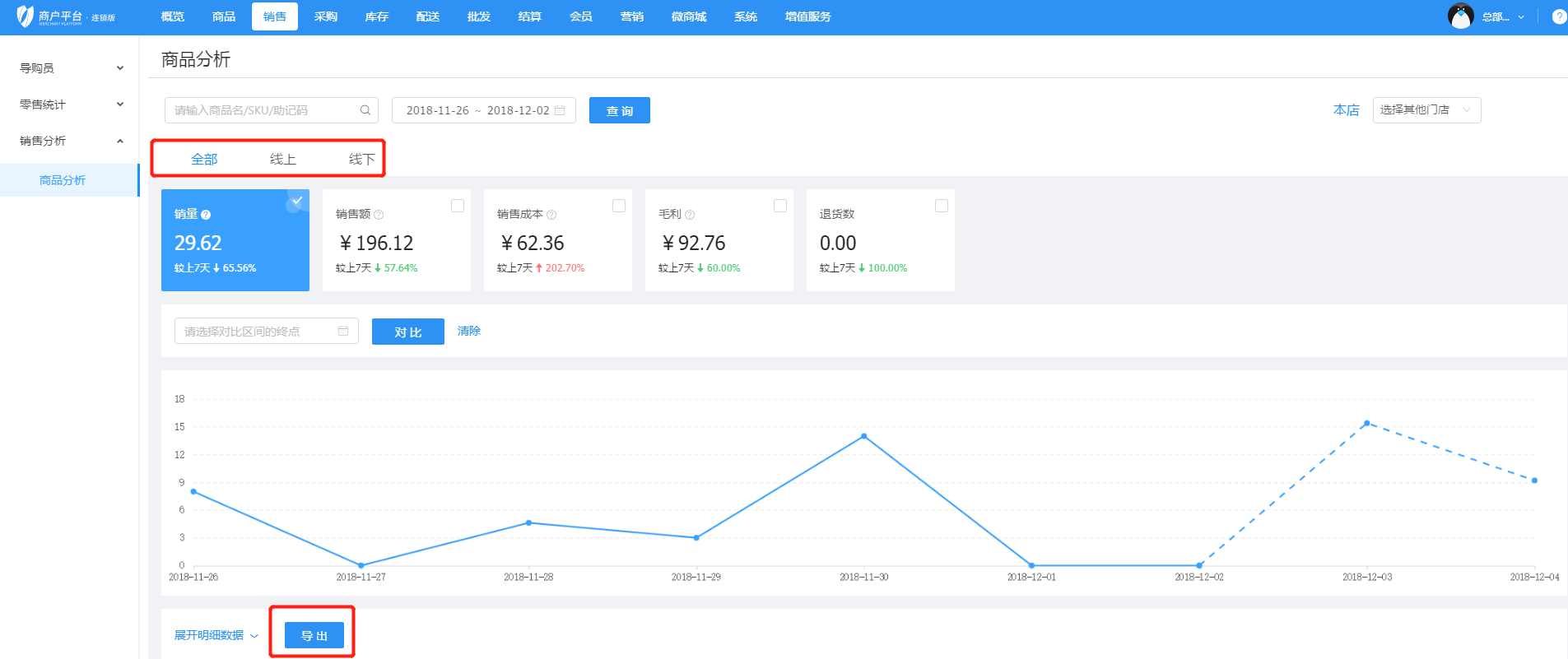Check the 毛利 metric checkbox
This screenshot has width=1568, height=659.
pos(780,206)
